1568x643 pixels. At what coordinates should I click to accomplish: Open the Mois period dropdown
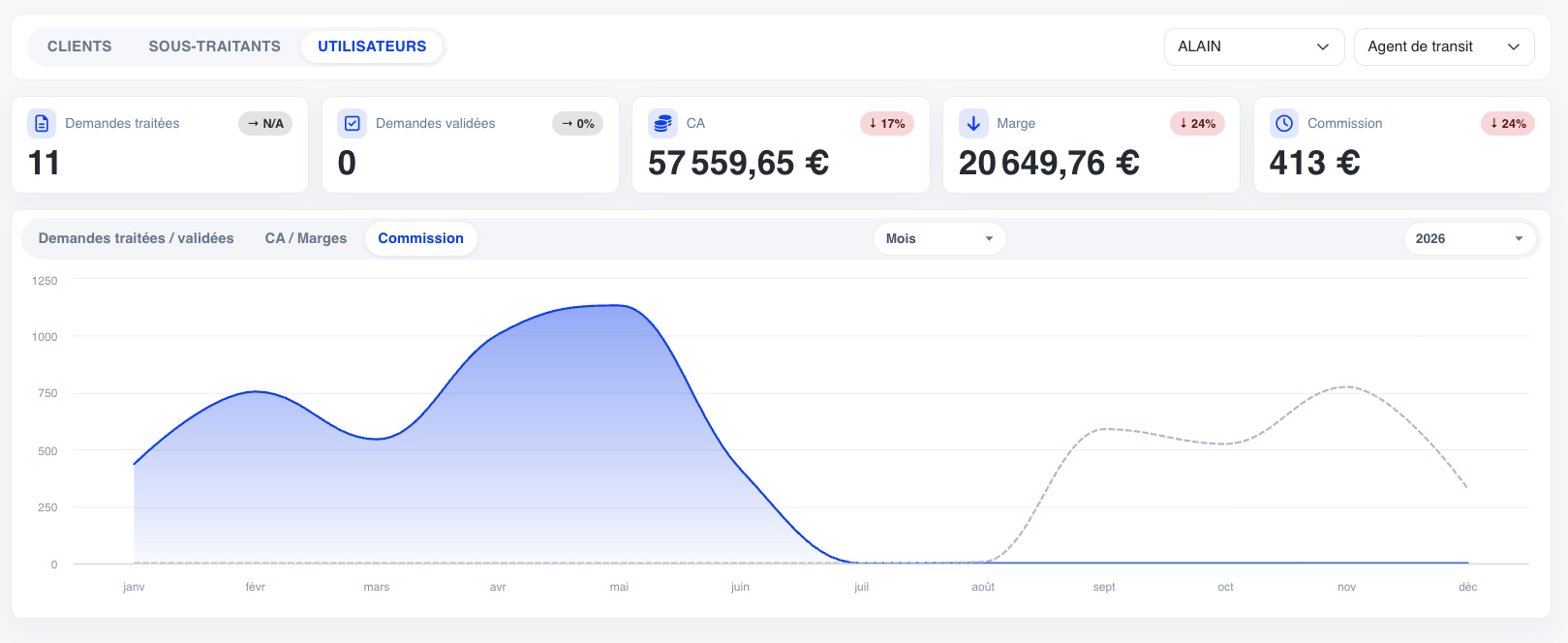939,238
